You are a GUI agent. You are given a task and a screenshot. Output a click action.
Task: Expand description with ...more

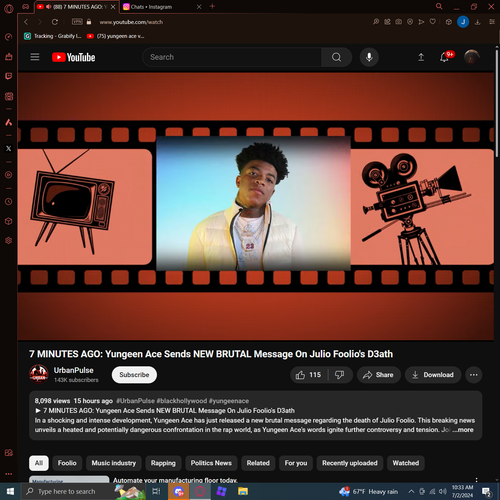coord(463,430)
